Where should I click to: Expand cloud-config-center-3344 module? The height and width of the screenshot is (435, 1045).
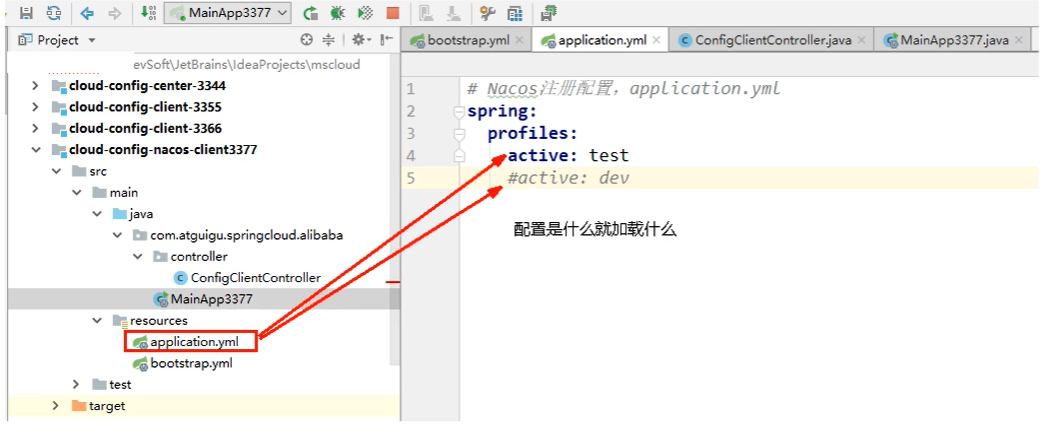(35, 86)
